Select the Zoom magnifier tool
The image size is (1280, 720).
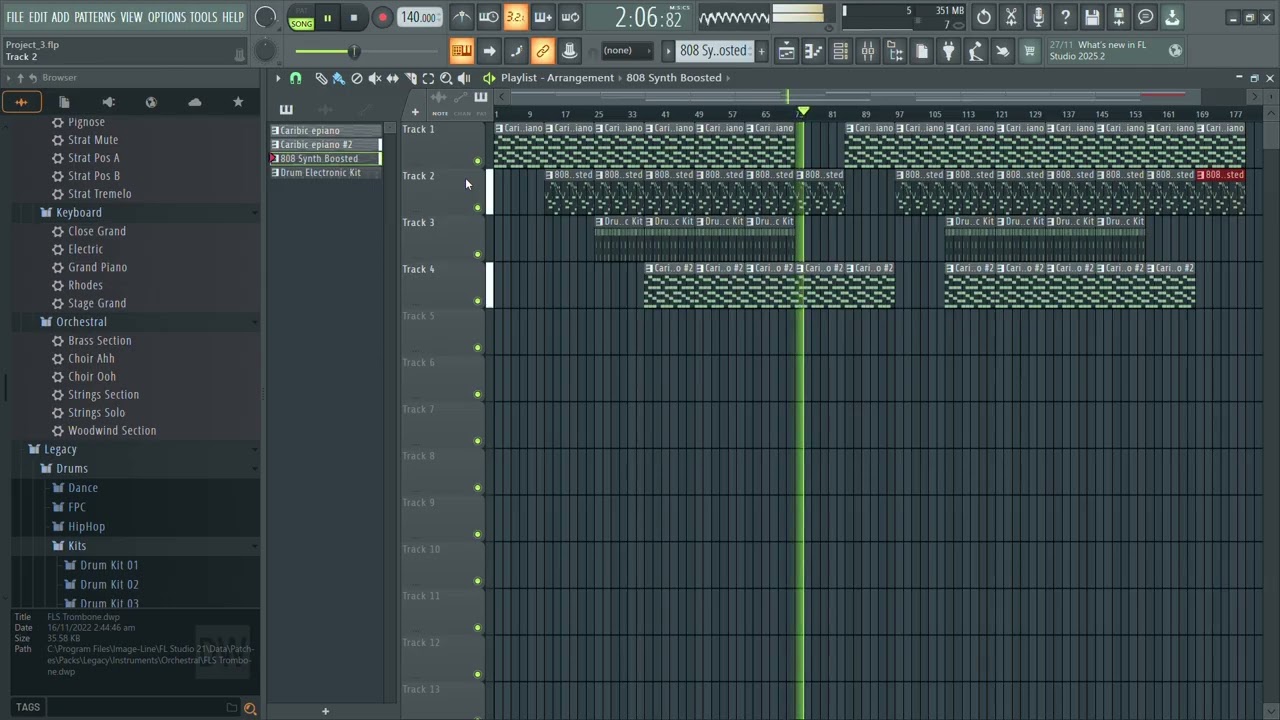[x=446, y=78]
